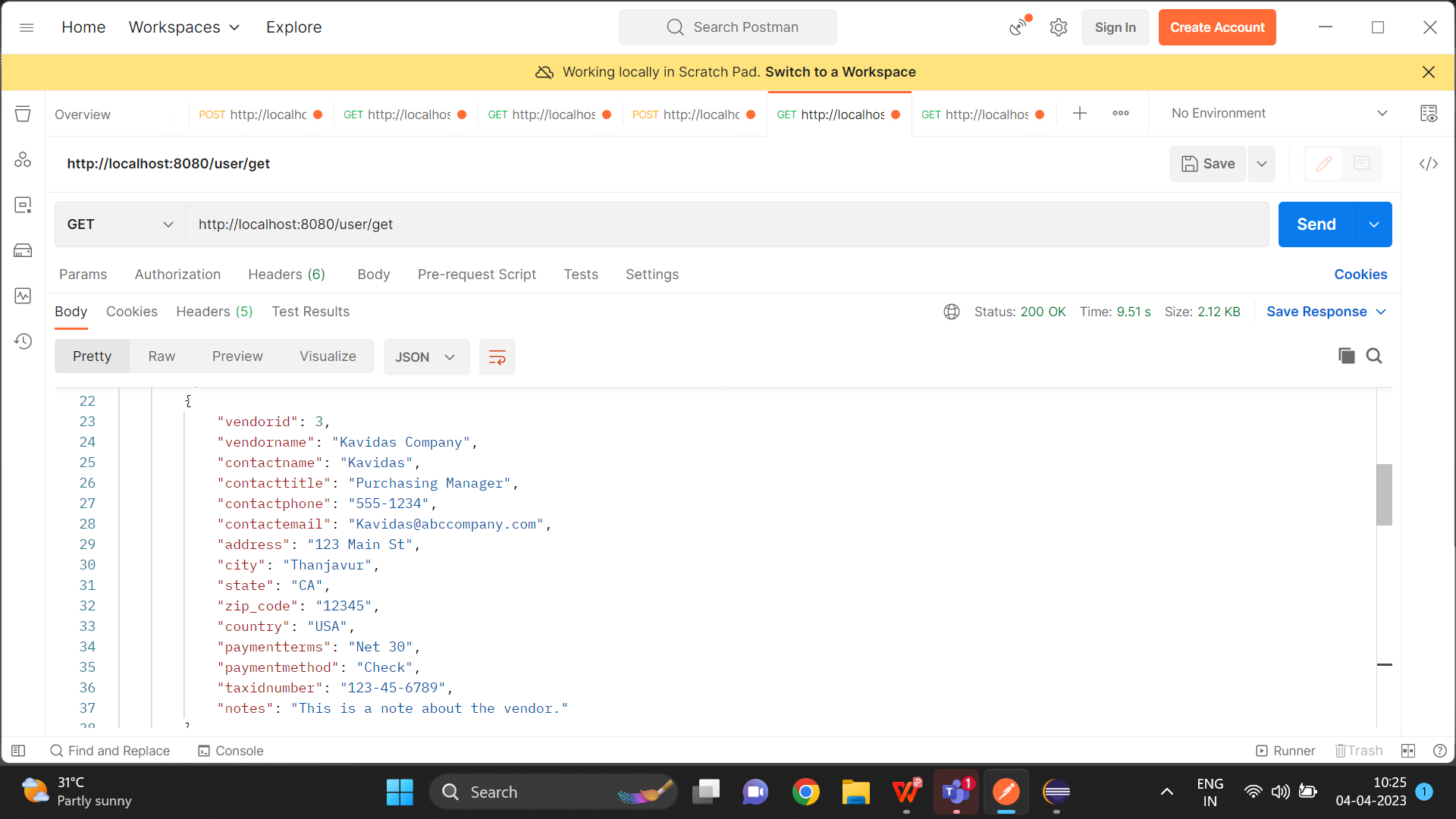The image size is (1456, 819).
Task: Switch to the Raw response tab
Action: (162, 356)
